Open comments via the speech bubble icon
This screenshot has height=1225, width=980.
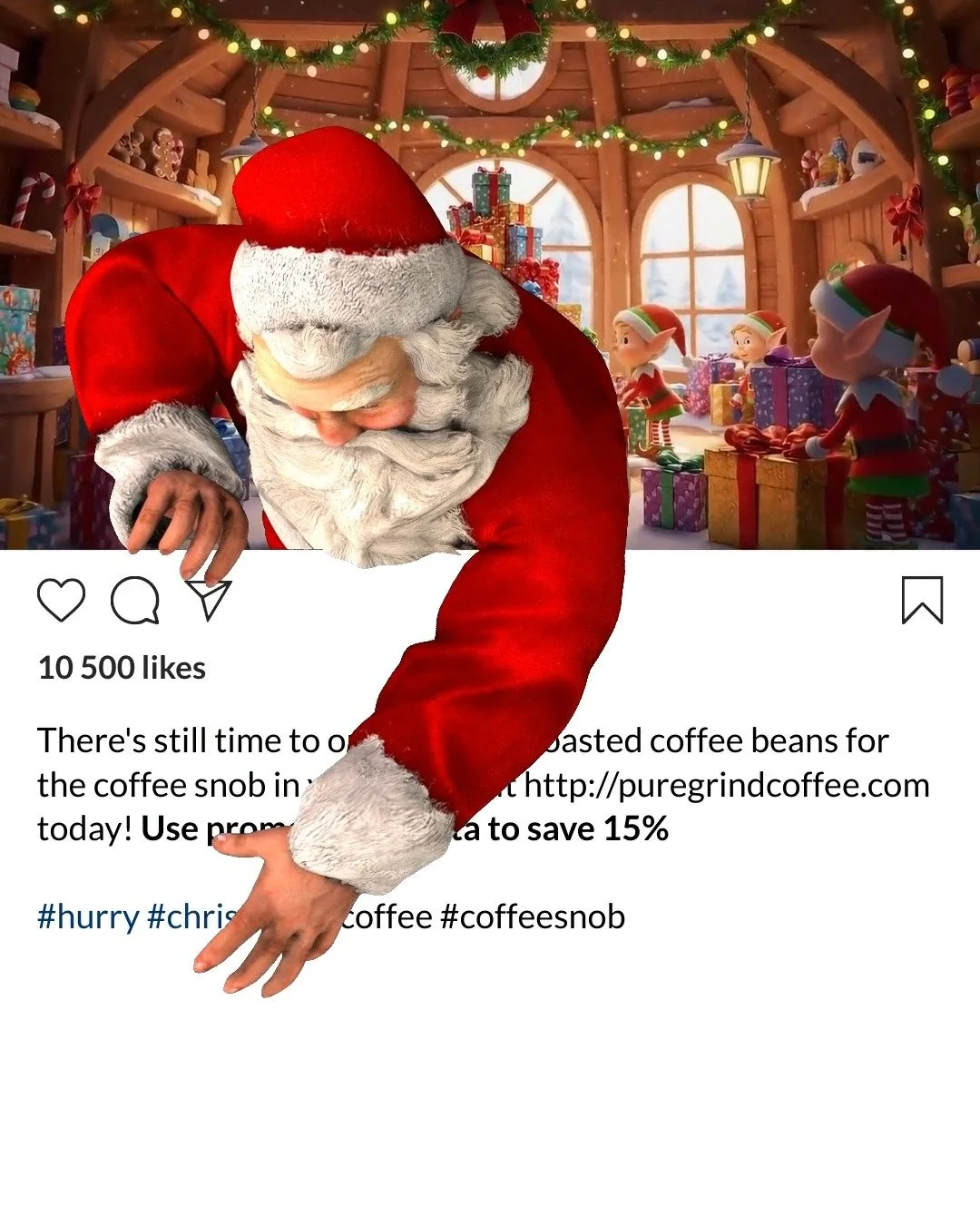click(x=135, y=601)
